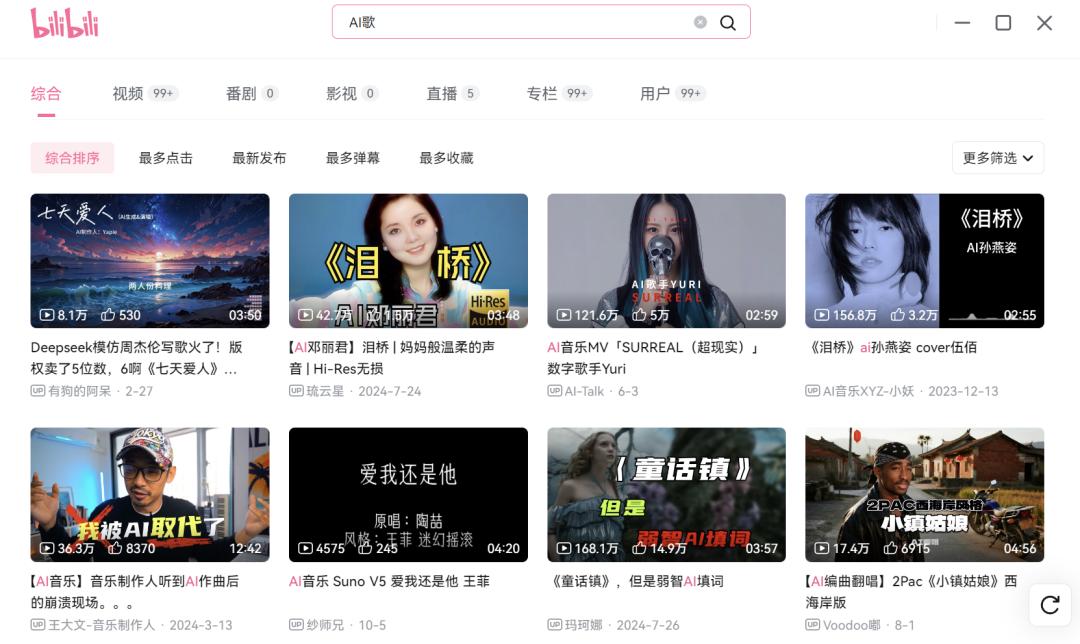This screenshot has height=644, width=1080.
Task: Select 综合排序 sort option
Action: pos(72,158)
